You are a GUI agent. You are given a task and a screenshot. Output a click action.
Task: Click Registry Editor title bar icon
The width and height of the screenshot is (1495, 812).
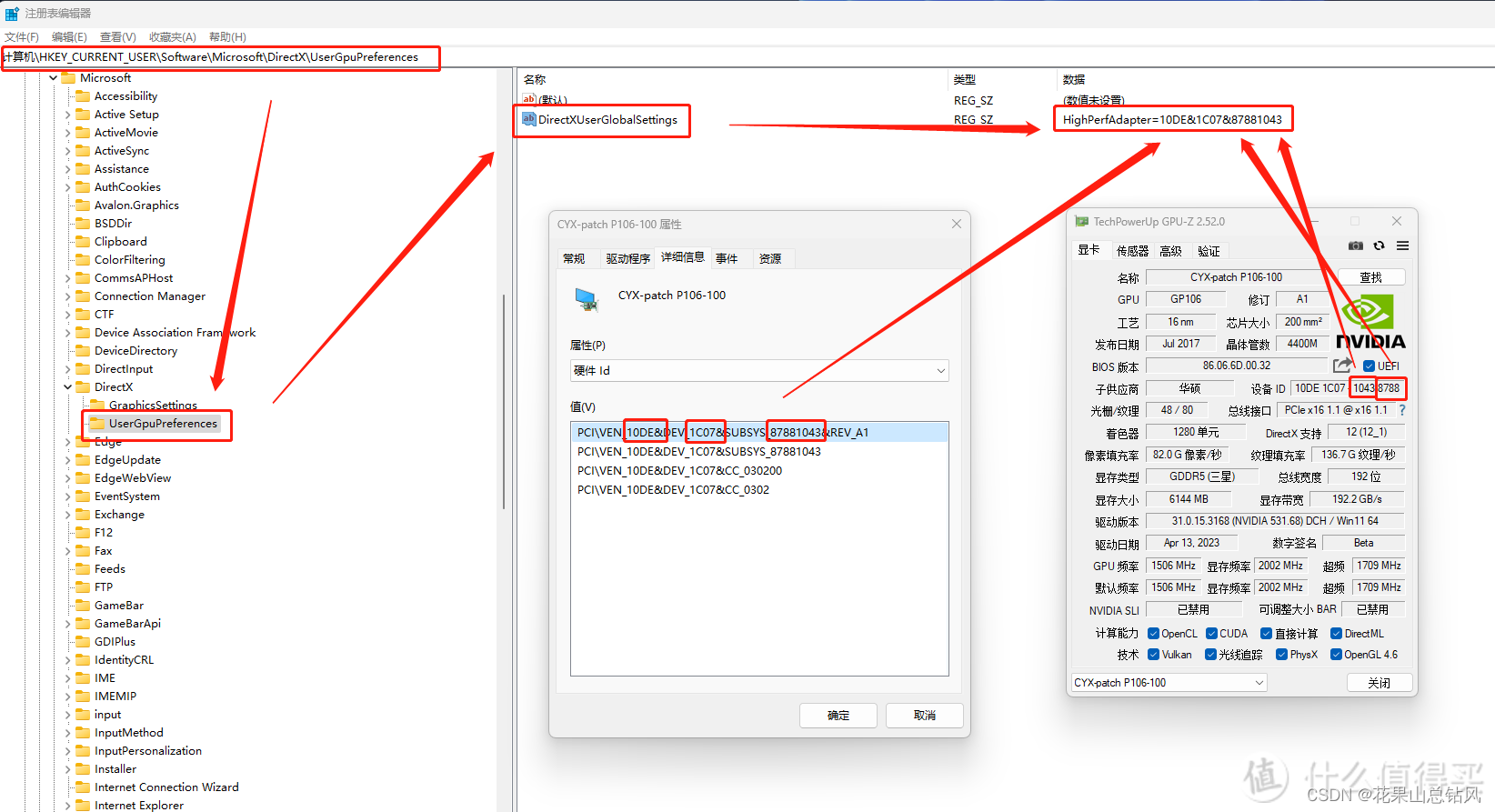coord(12,13)
